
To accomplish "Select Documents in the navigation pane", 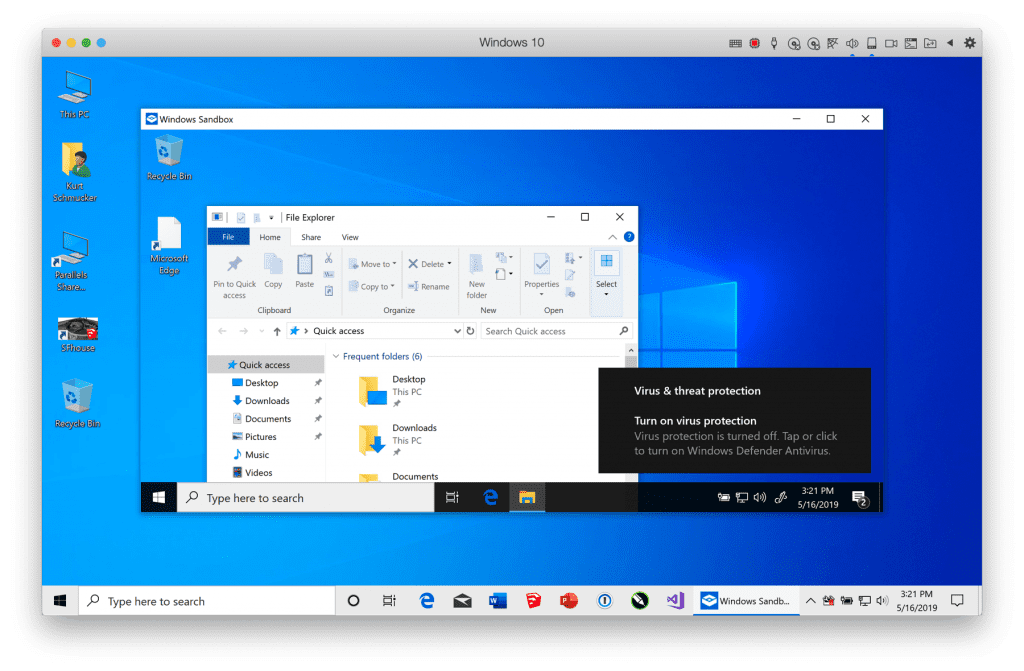I will [266, 419].
